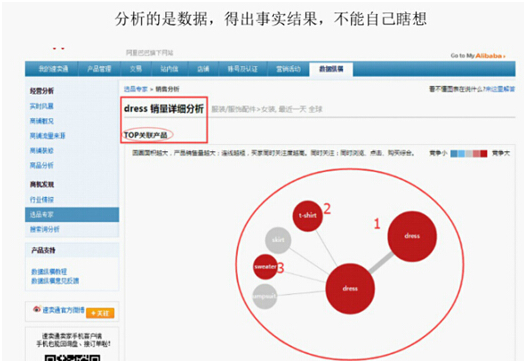Open the 数据纵横教程 support link
Screen dimensions: 526x363
pos(49,272)
